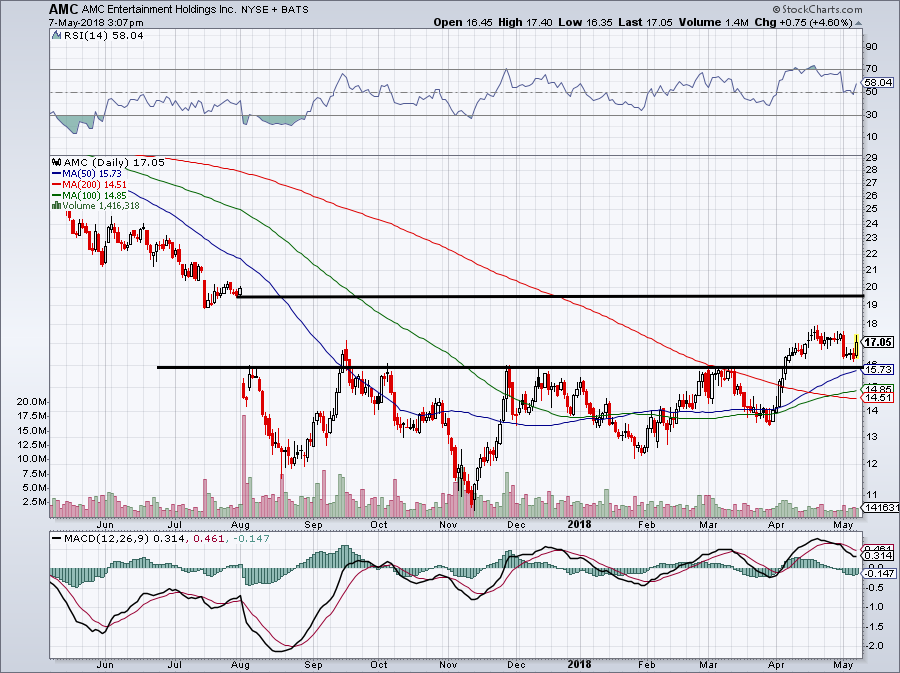The image size is (900, 673).
Task: Click the red 14.51 price tag on axis
Action: [879, 398]
